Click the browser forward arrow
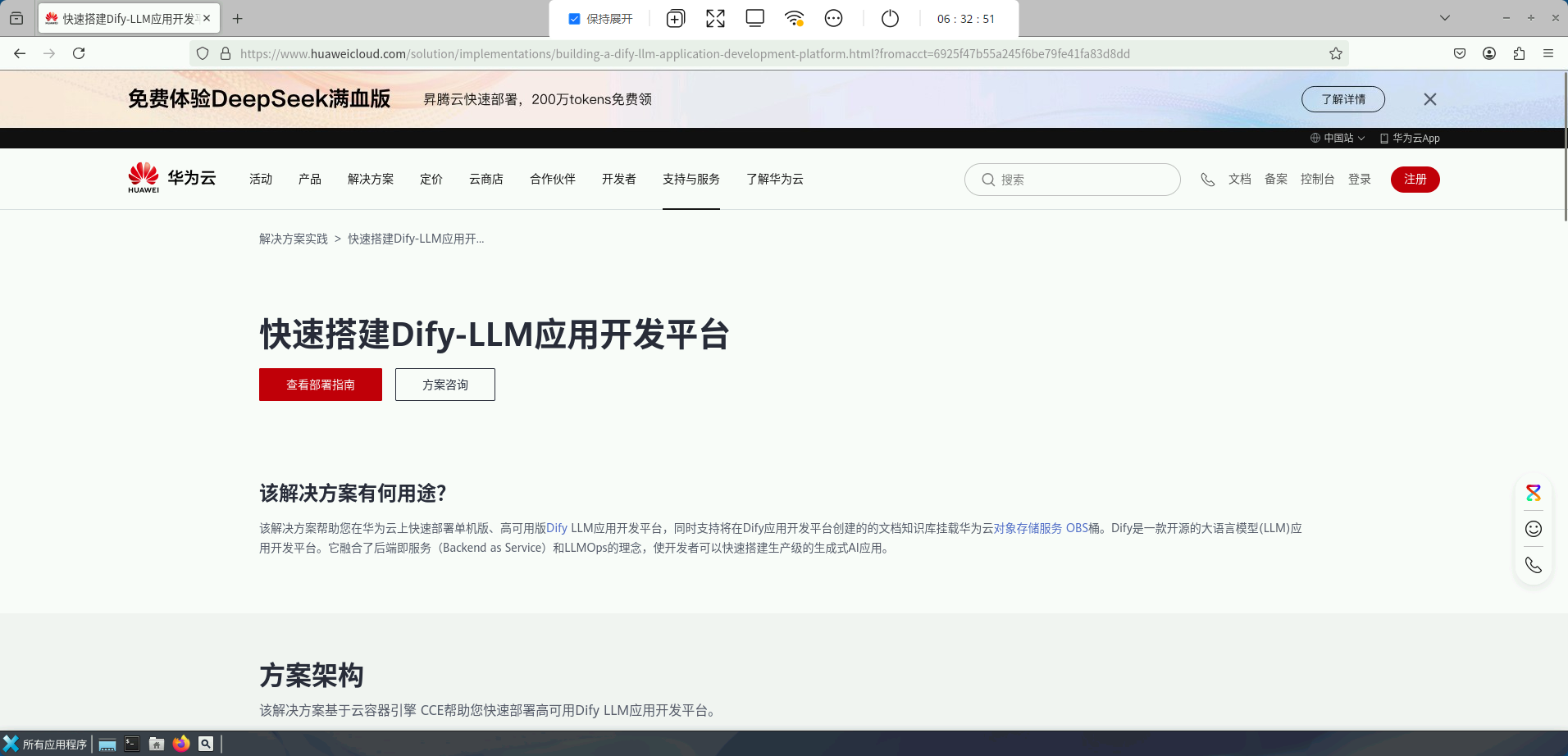The width and height of the screenshot is (1568, 756). pyautogui.click(x=49, y=53)
